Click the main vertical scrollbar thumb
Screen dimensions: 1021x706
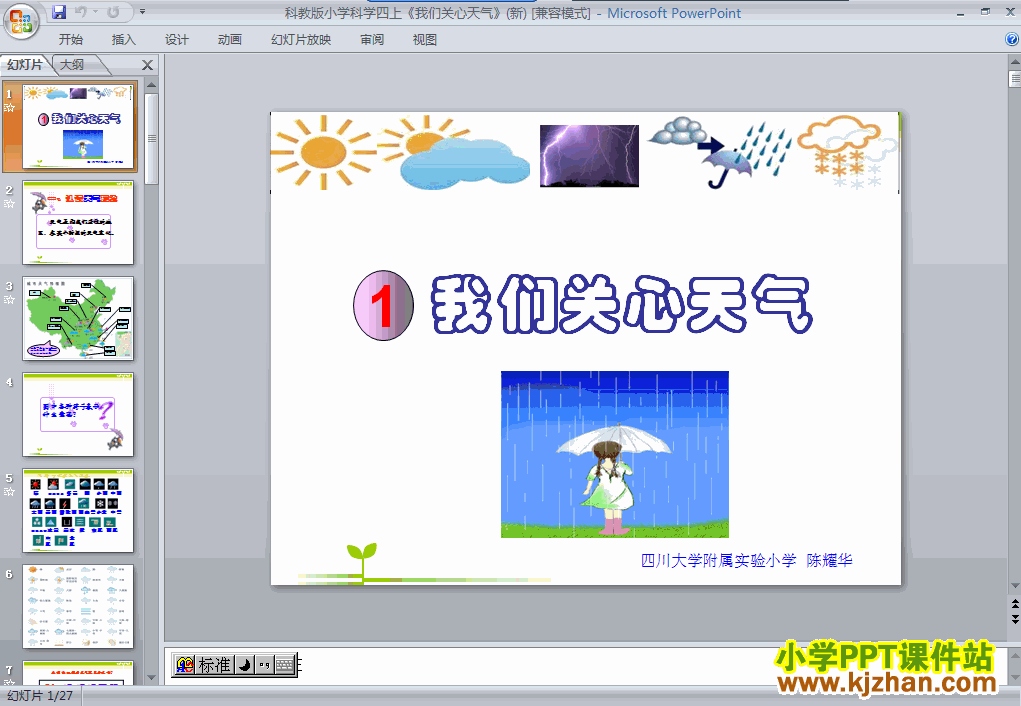click(1014, 79)
